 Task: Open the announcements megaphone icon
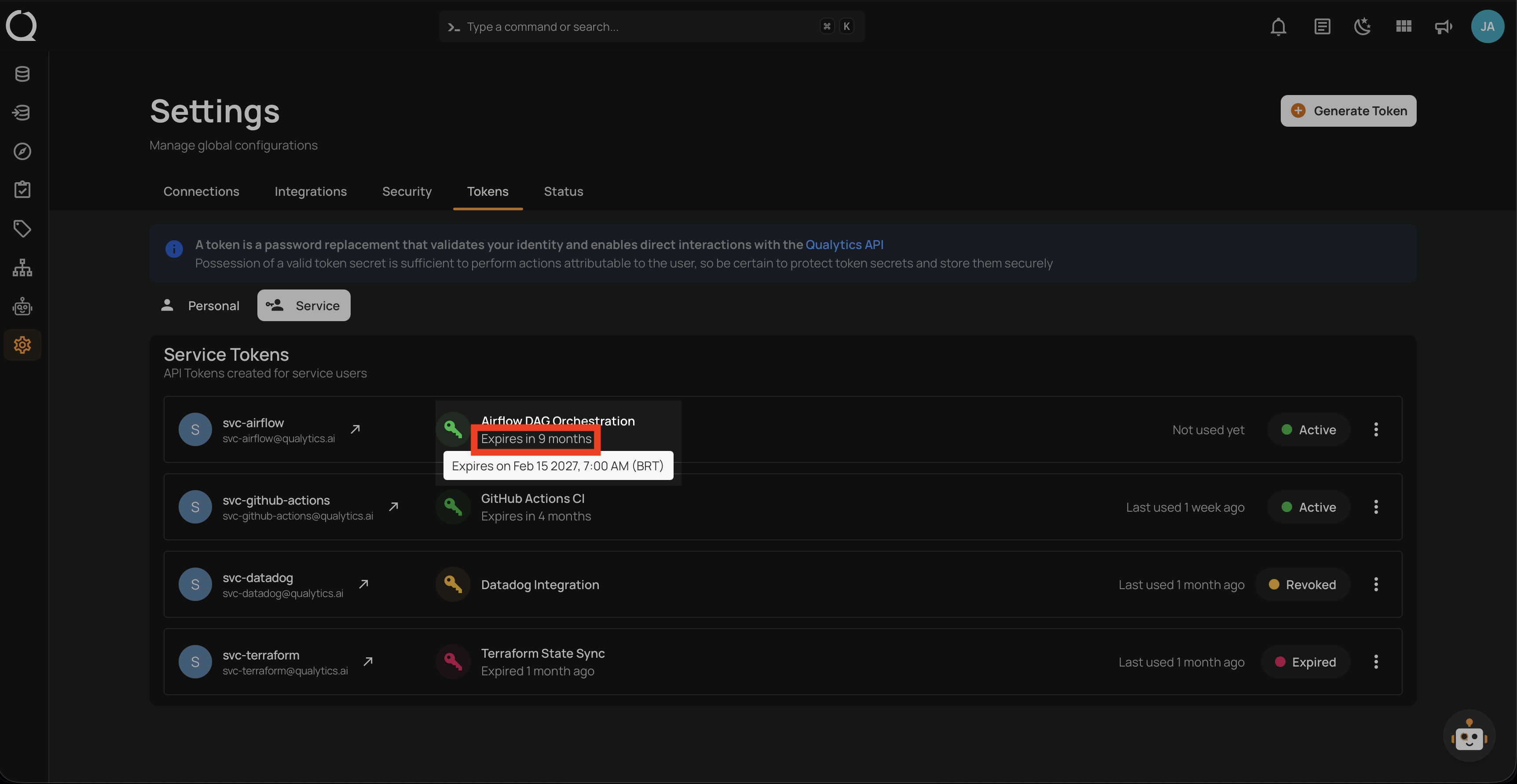(x=1444, y=26)
